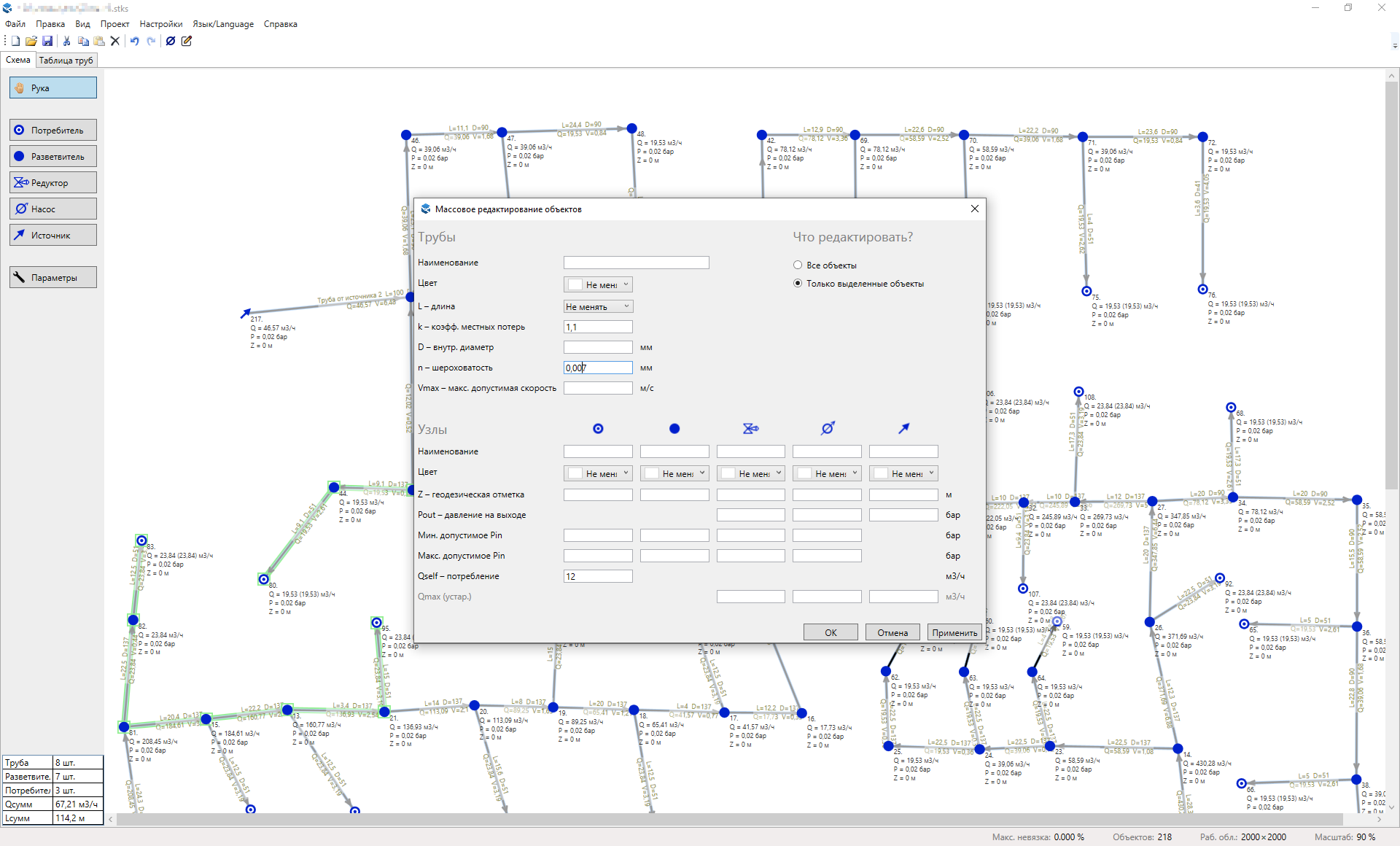Click the undo arrow in toolbar
This screenshot has height=846, width=1400.
coord(135,41)
